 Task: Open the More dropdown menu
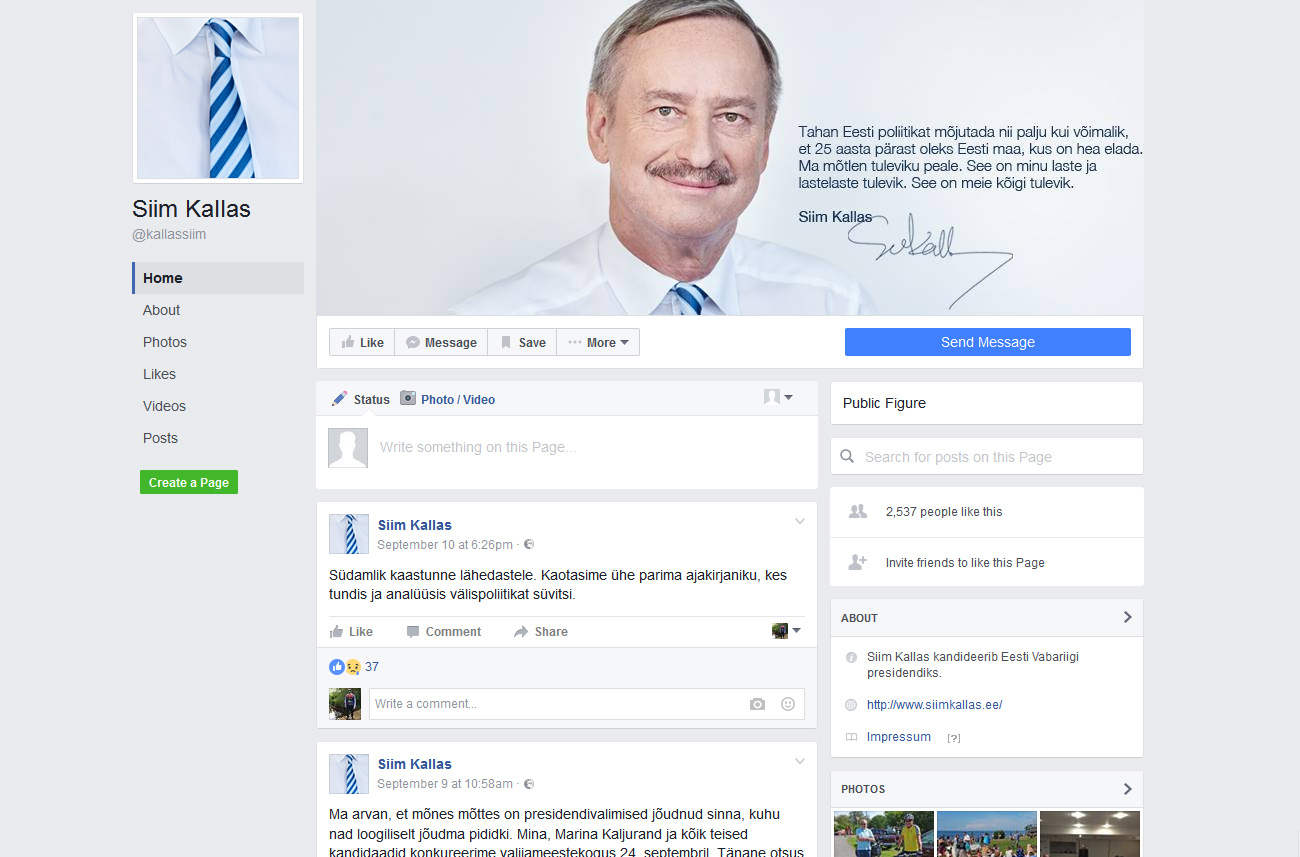click(x=598, y=342)
